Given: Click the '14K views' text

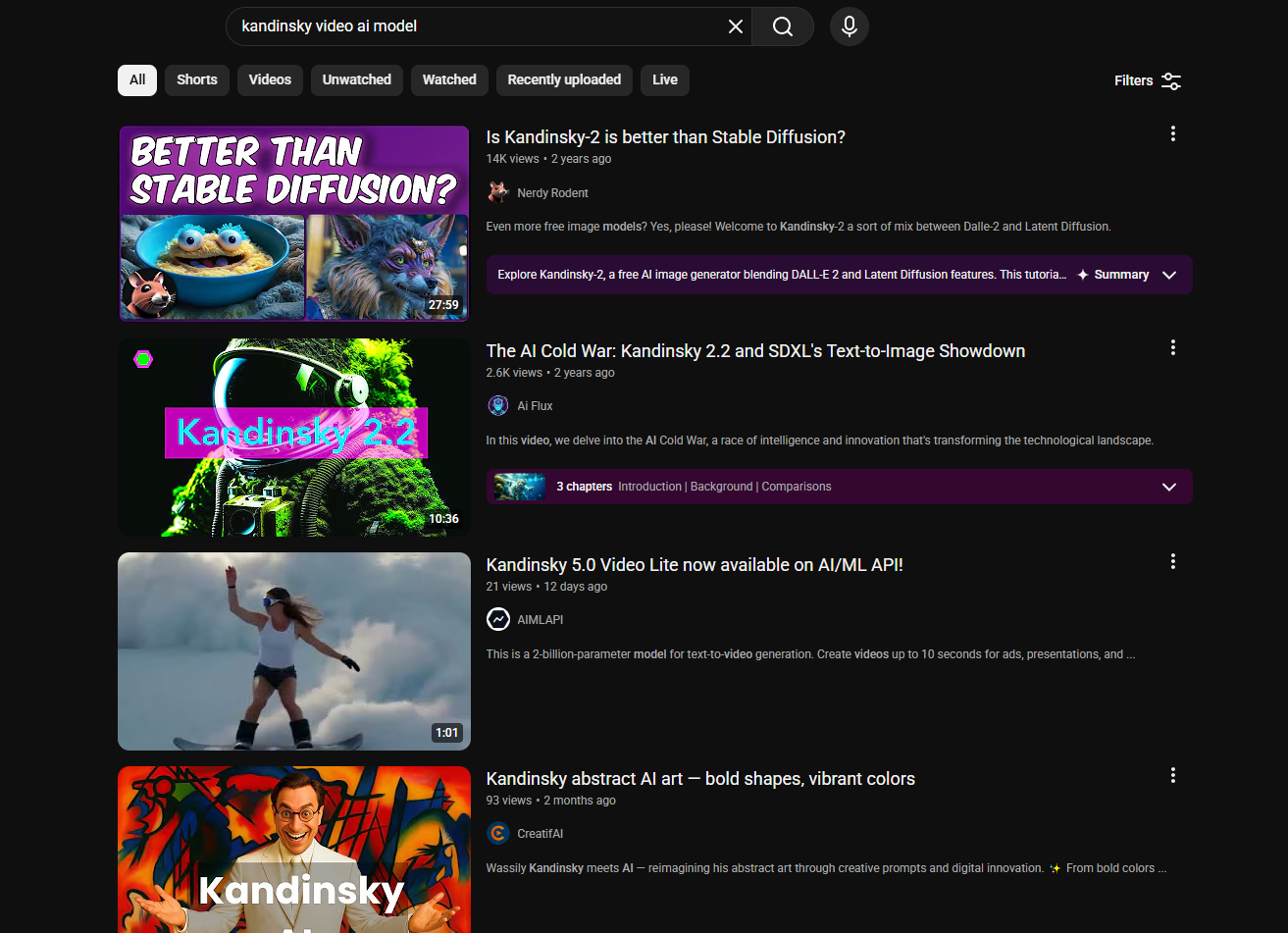Looking at the screenshot, I should pos(513,159).
